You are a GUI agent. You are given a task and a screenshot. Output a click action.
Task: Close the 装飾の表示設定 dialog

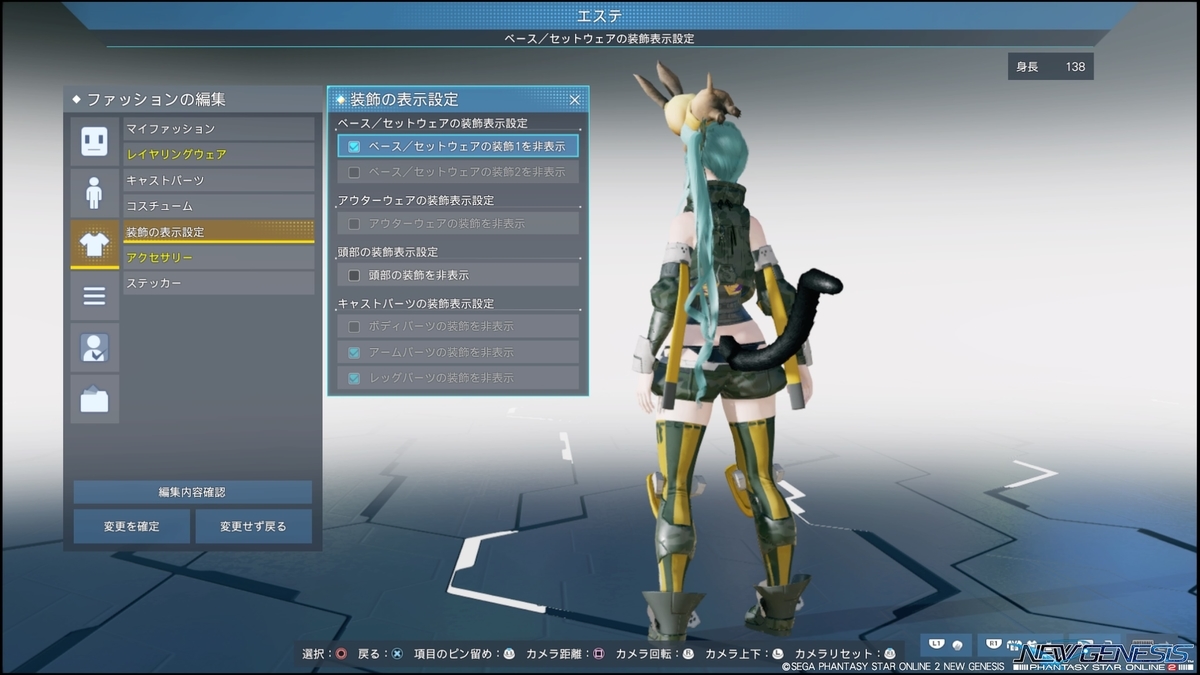575,100
